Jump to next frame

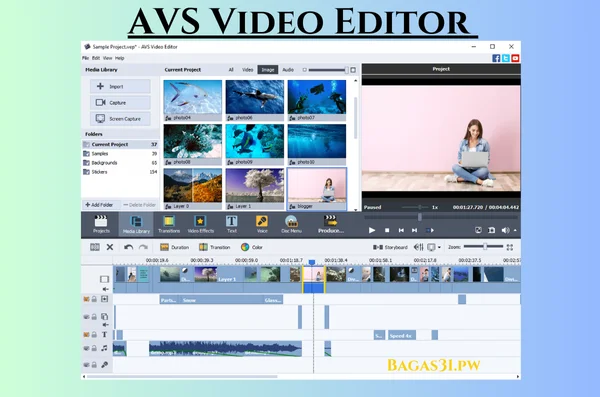click(414, 230)
